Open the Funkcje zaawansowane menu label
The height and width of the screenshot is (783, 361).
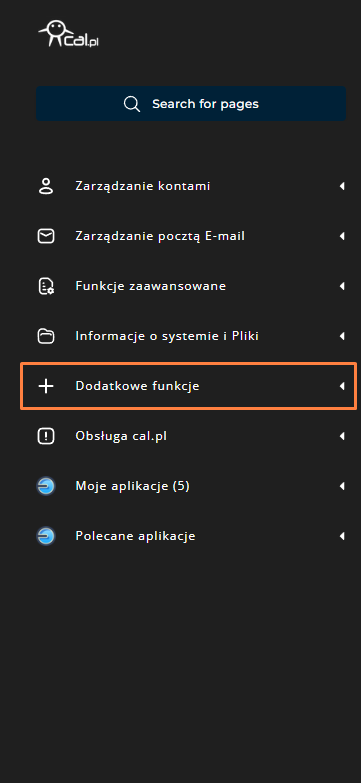click(x=150, y=286)
